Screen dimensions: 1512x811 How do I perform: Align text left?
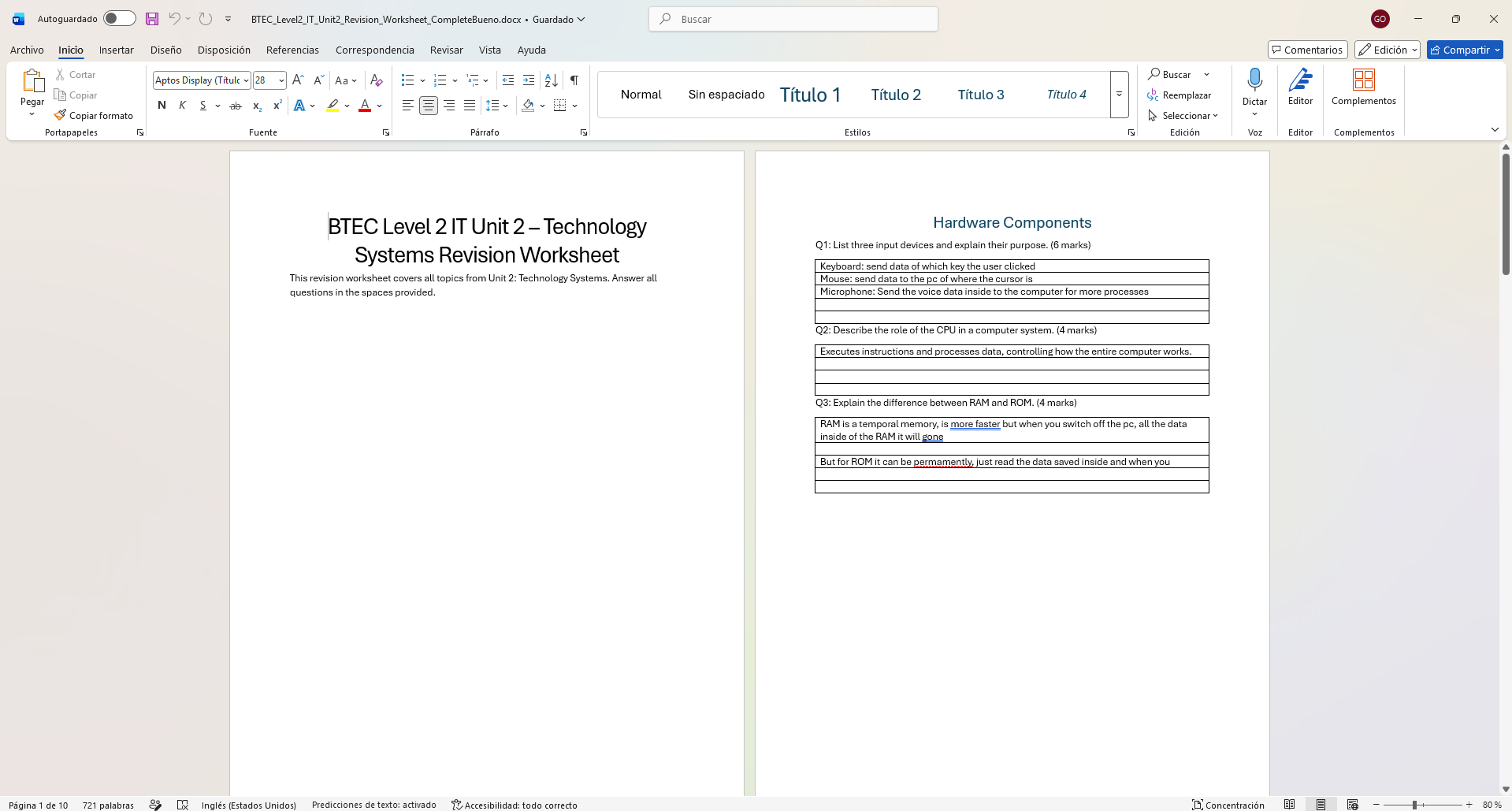(407, 105)
